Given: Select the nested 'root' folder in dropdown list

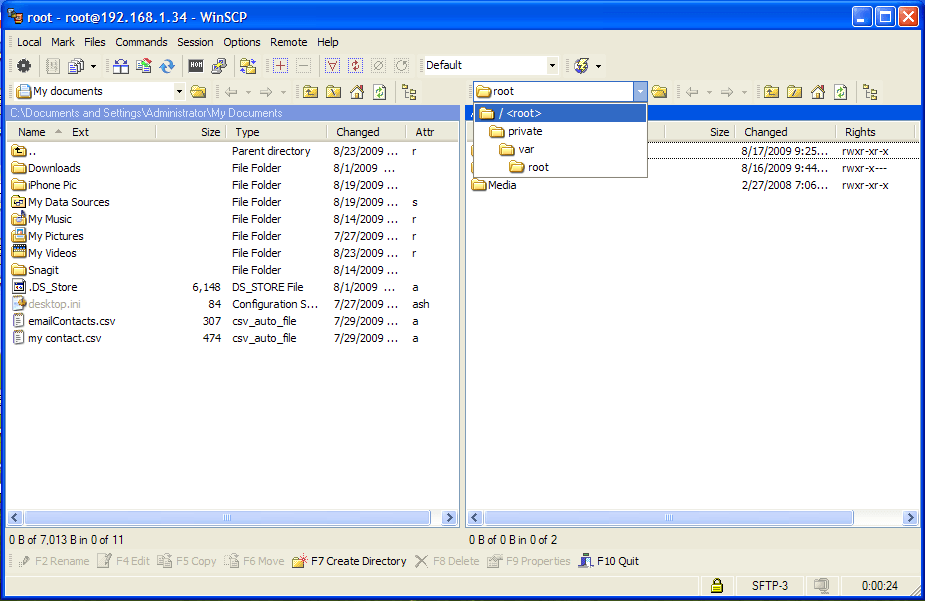Looking at the screenshot, I should pos(560,168).
